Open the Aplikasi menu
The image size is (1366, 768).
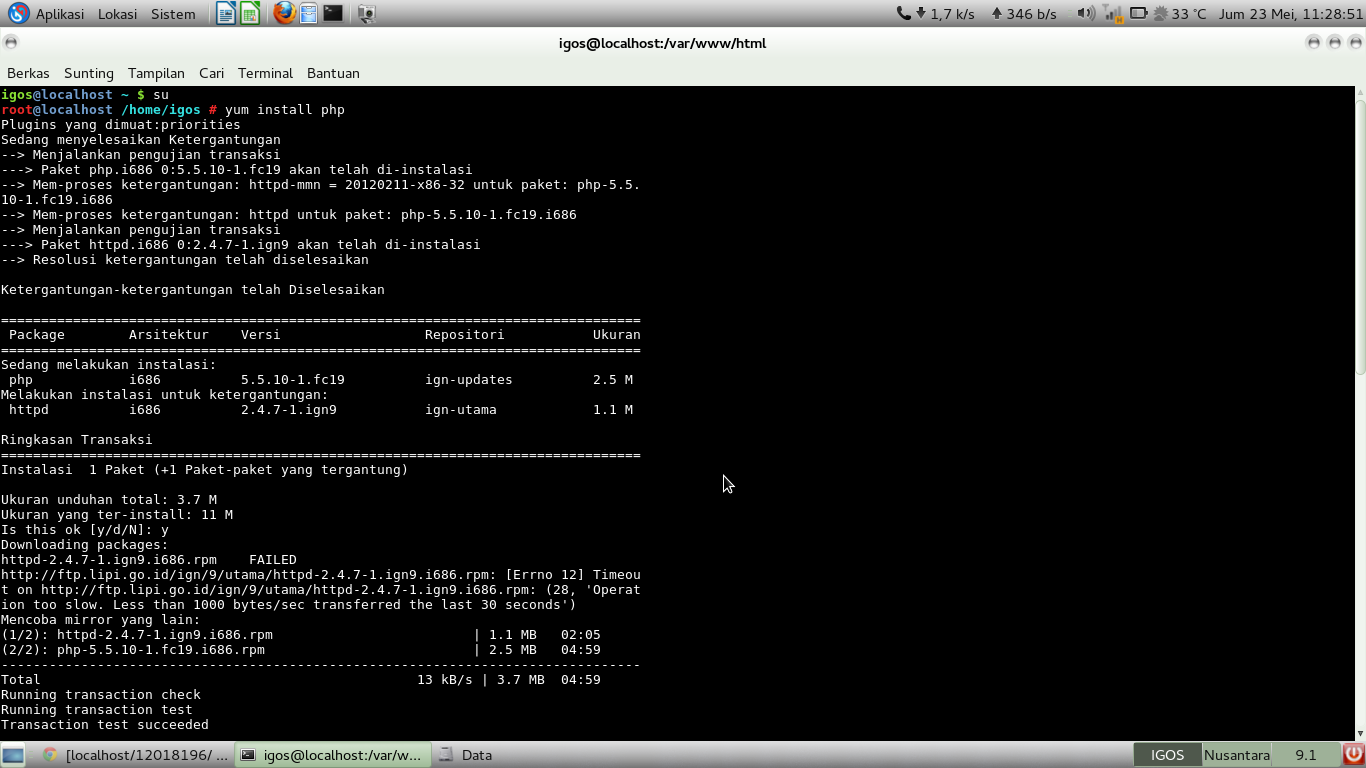(60, 14)
